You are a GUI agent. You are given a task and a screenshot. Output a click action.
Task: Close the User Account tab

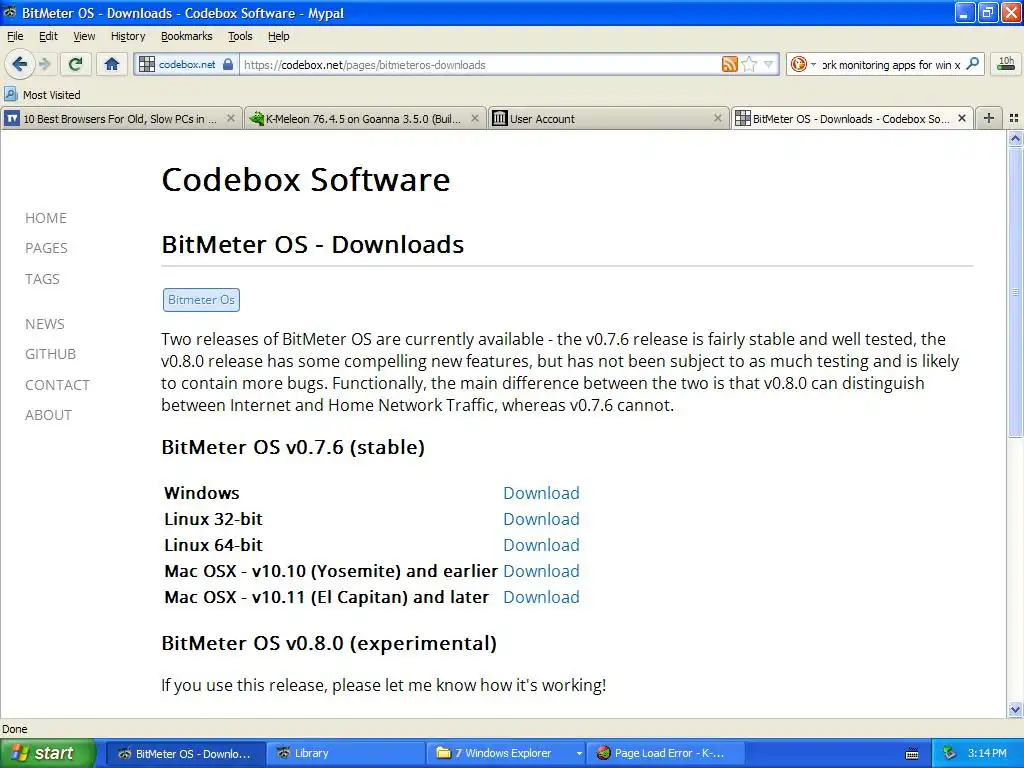pyautogui.click(x=718, y=118)
